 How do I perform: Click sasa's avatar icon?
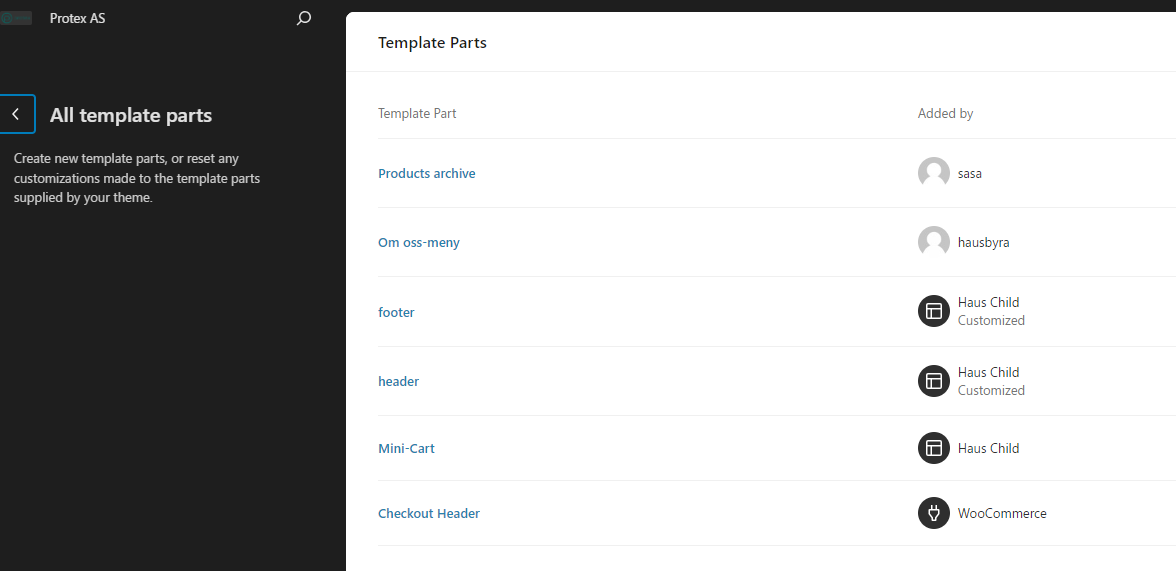pos(933,173)
